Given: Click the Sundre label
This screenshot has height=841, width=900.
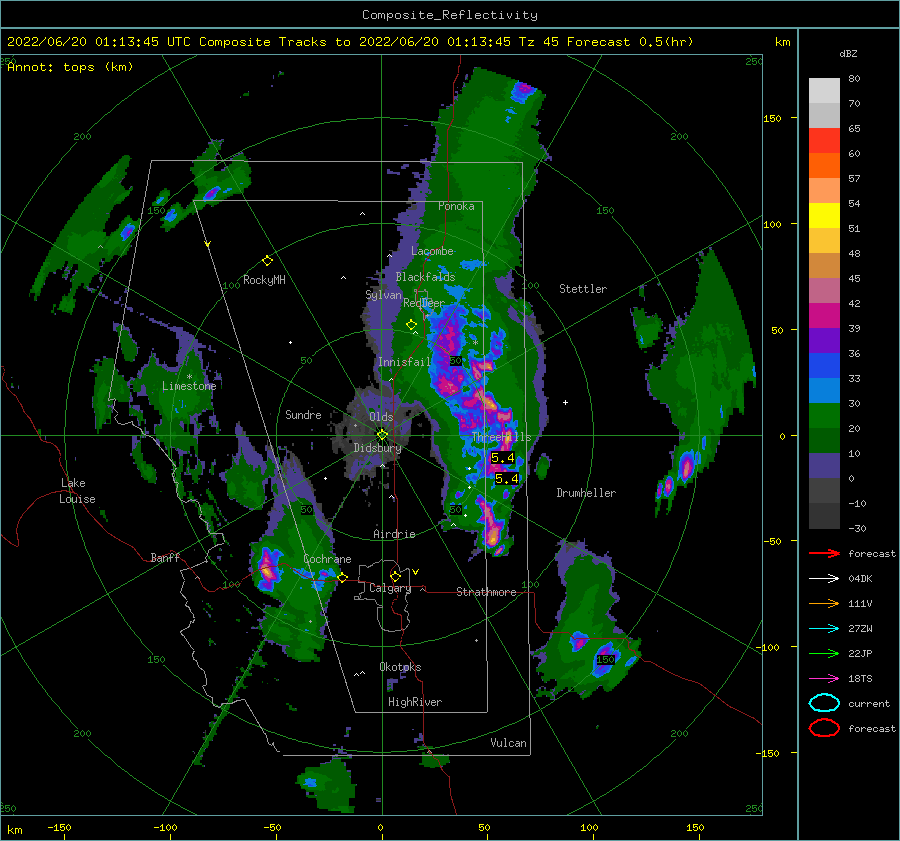Looking at the screenshot, I should (303, 414).
